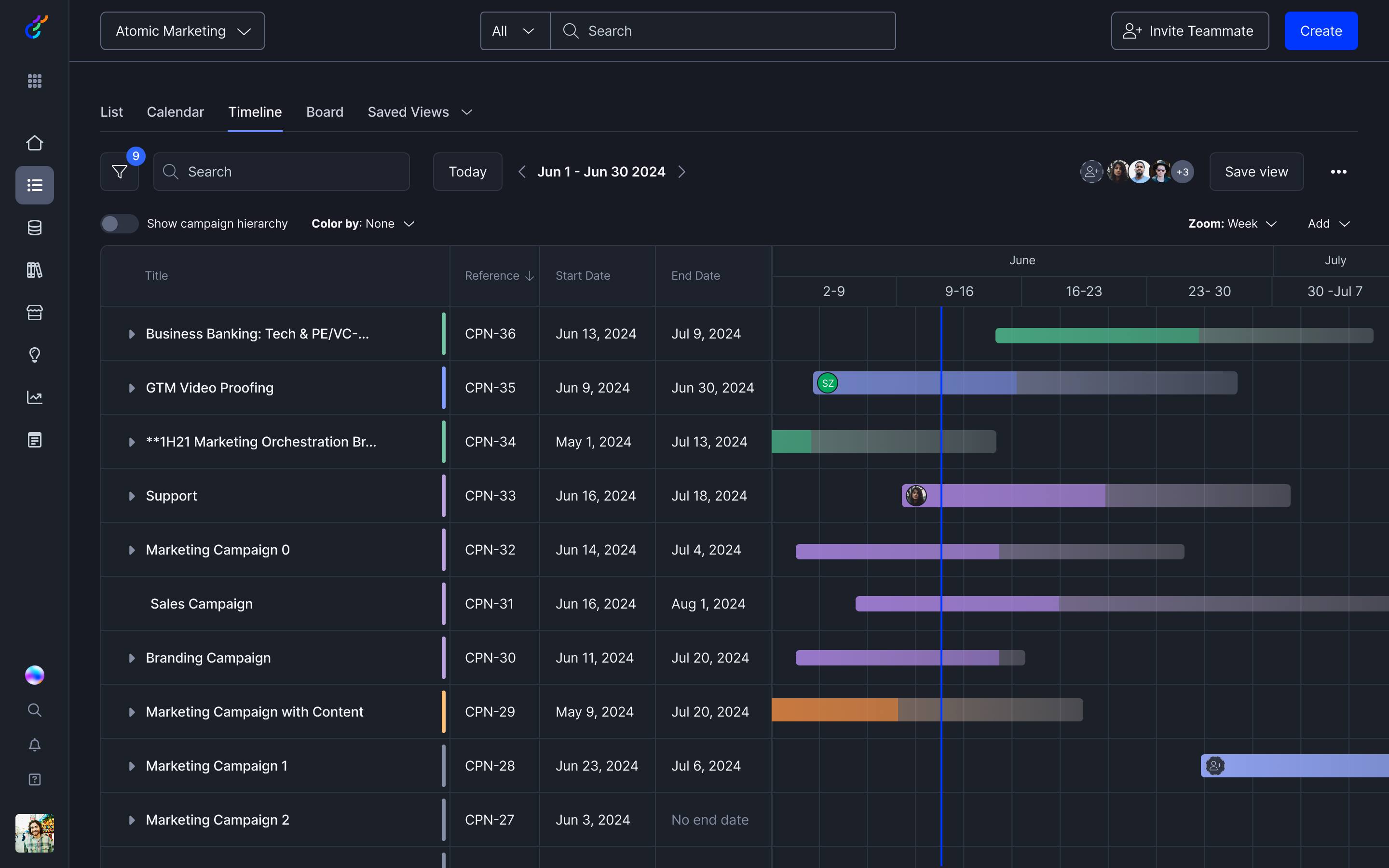The image size is (1389, 868).
Task: Click the lightbulb ideas icon
Action: click(x=34, y=355)
